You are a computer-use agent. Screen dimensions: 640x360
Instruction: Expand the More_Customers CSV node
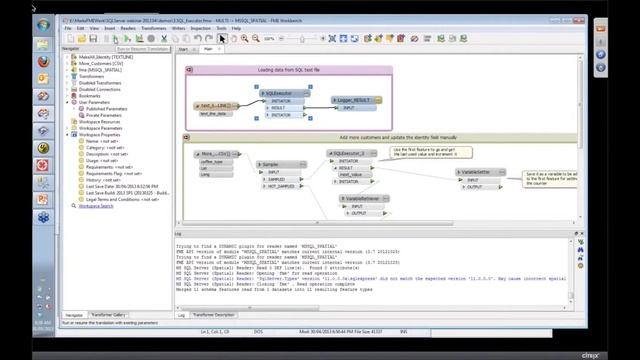(67, 64)
